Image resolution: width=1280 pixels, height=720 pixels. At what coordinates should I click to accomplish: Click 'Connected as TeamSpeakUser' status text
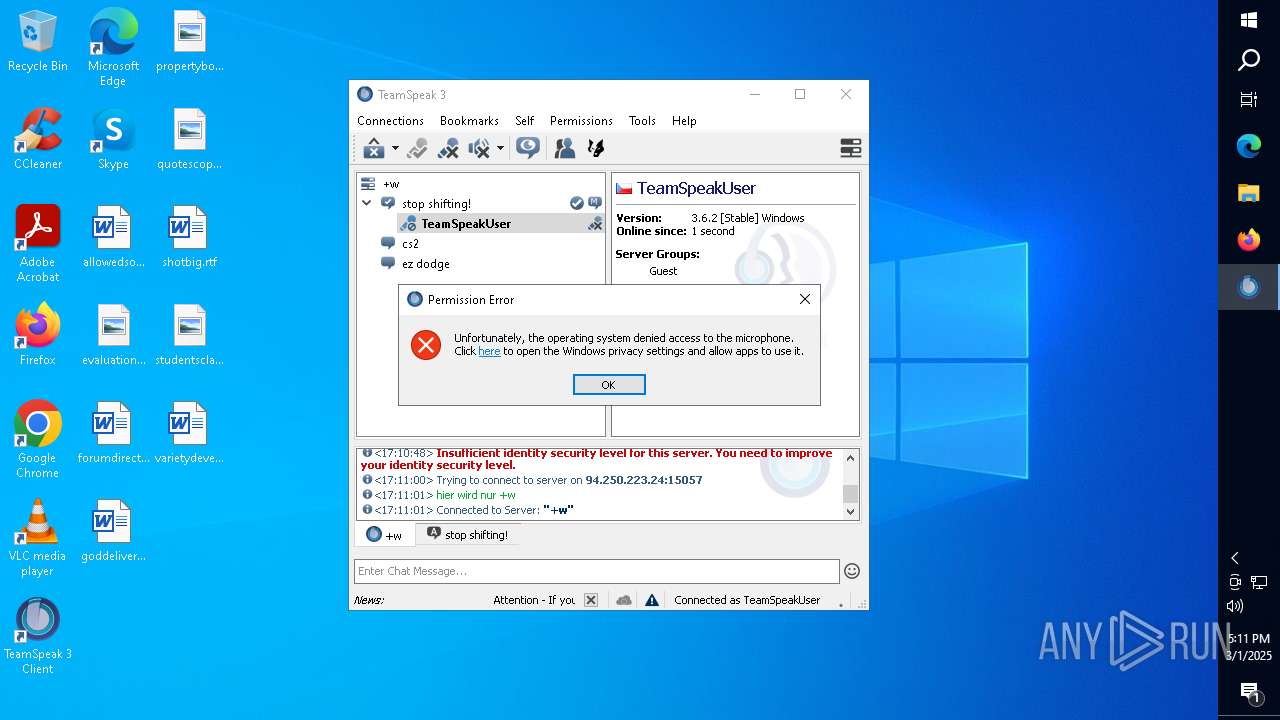[x=747, y=600]
